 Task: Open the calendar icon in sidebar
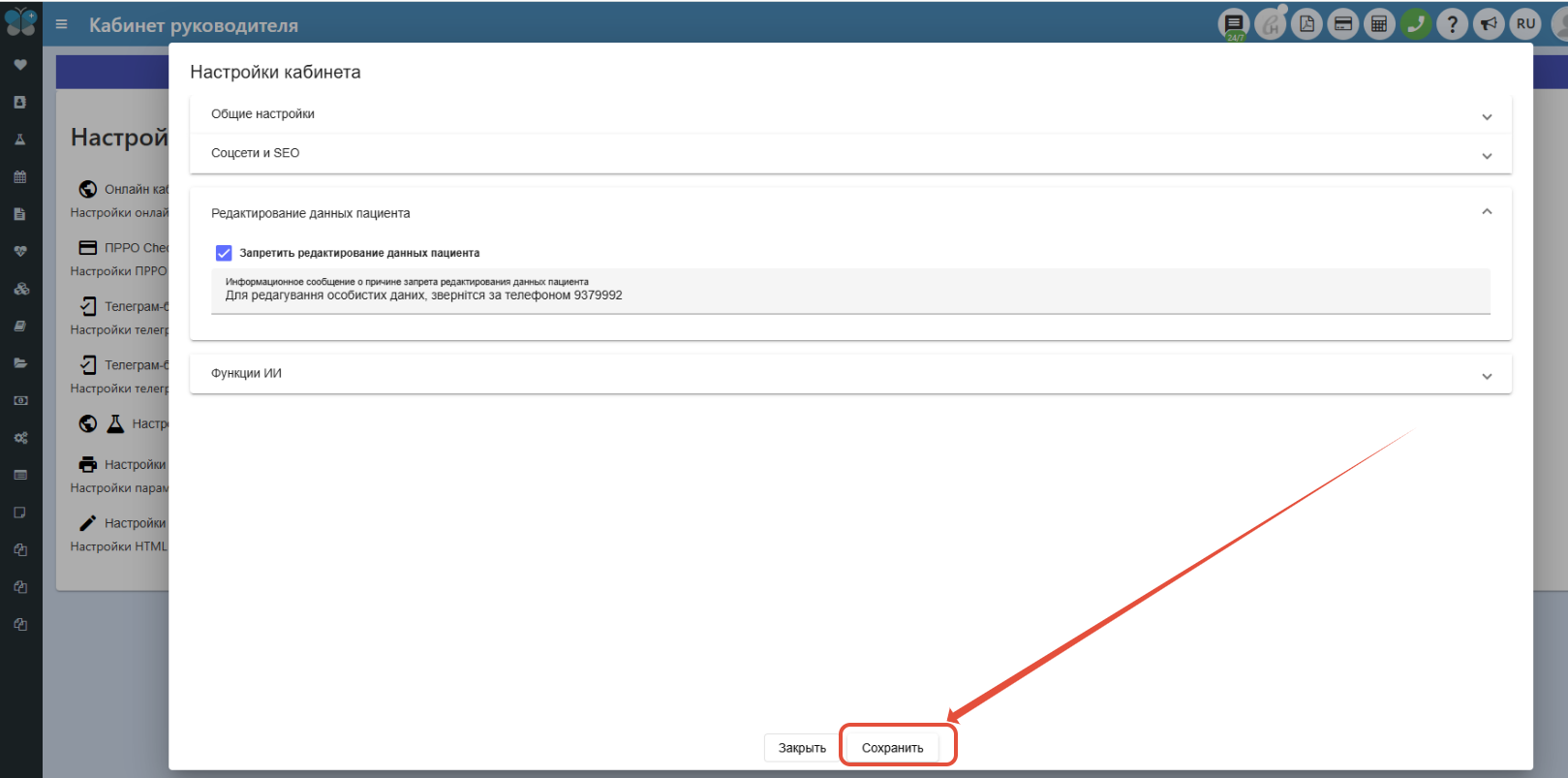click(x=20, y=177)
